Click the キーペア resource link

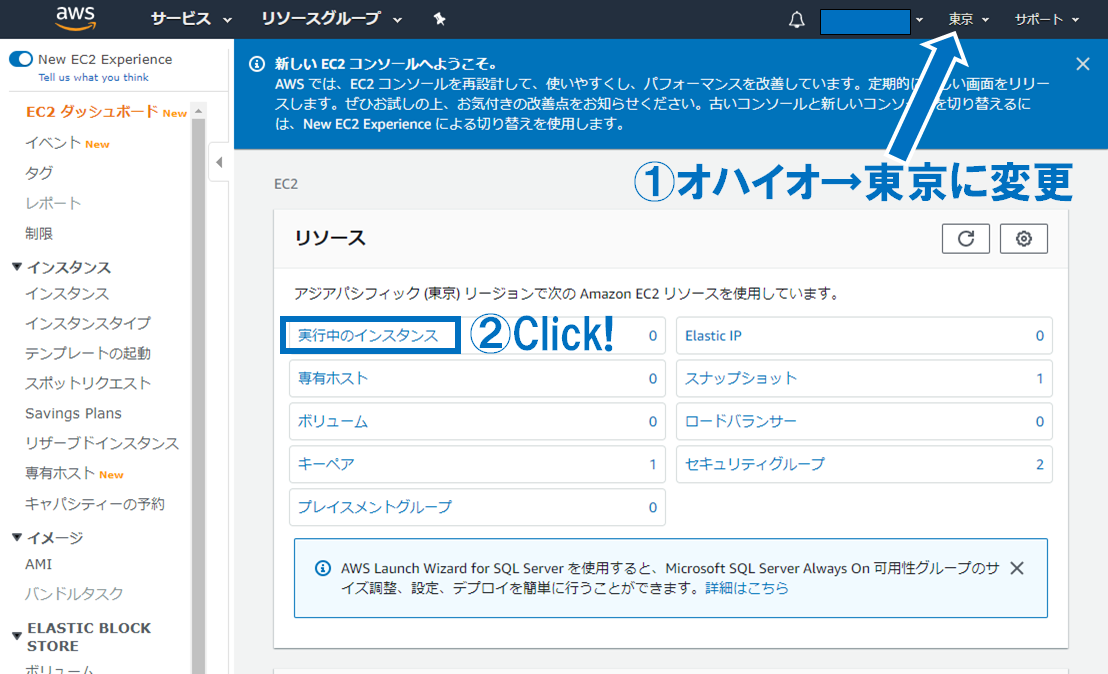326,464
